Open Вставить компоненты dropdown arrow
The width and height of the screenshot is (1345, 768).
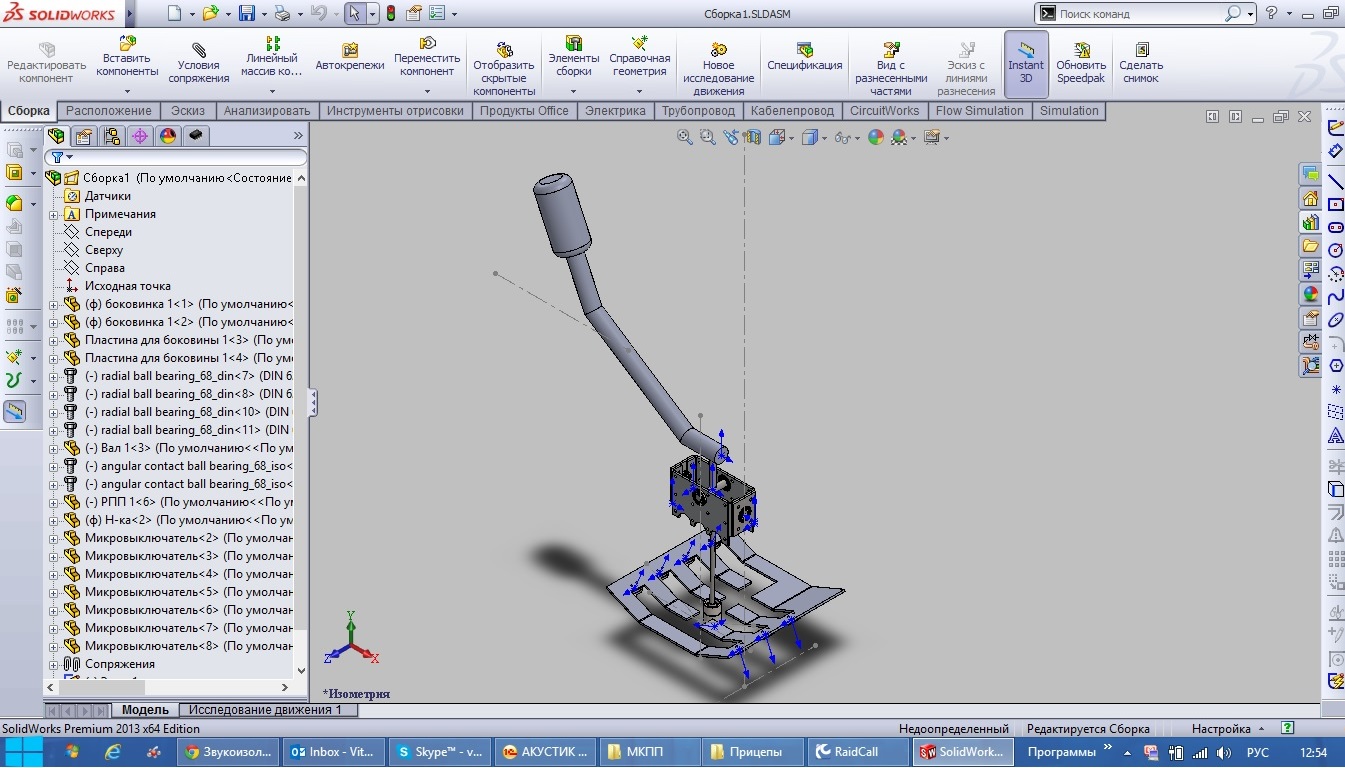(x=127, y=91)
